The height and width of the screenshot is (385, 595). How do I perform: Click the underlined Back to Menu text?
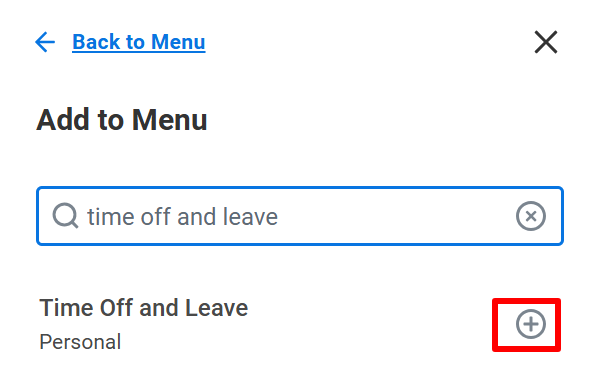point(139,42)
